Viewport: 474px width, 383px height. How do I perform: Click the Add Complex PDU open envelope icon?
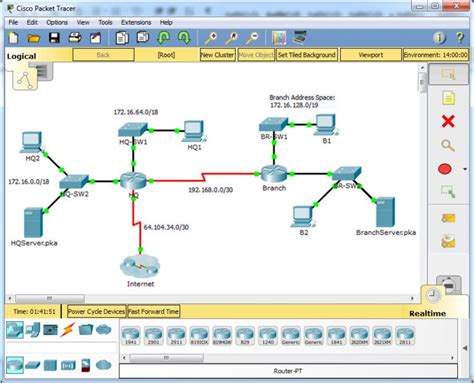[x=448, y=242]
